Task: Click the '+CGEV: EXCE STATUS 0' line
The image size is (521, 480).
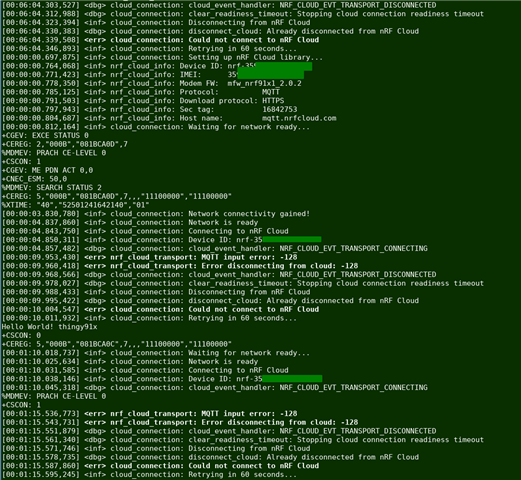Action: point(45,136)
